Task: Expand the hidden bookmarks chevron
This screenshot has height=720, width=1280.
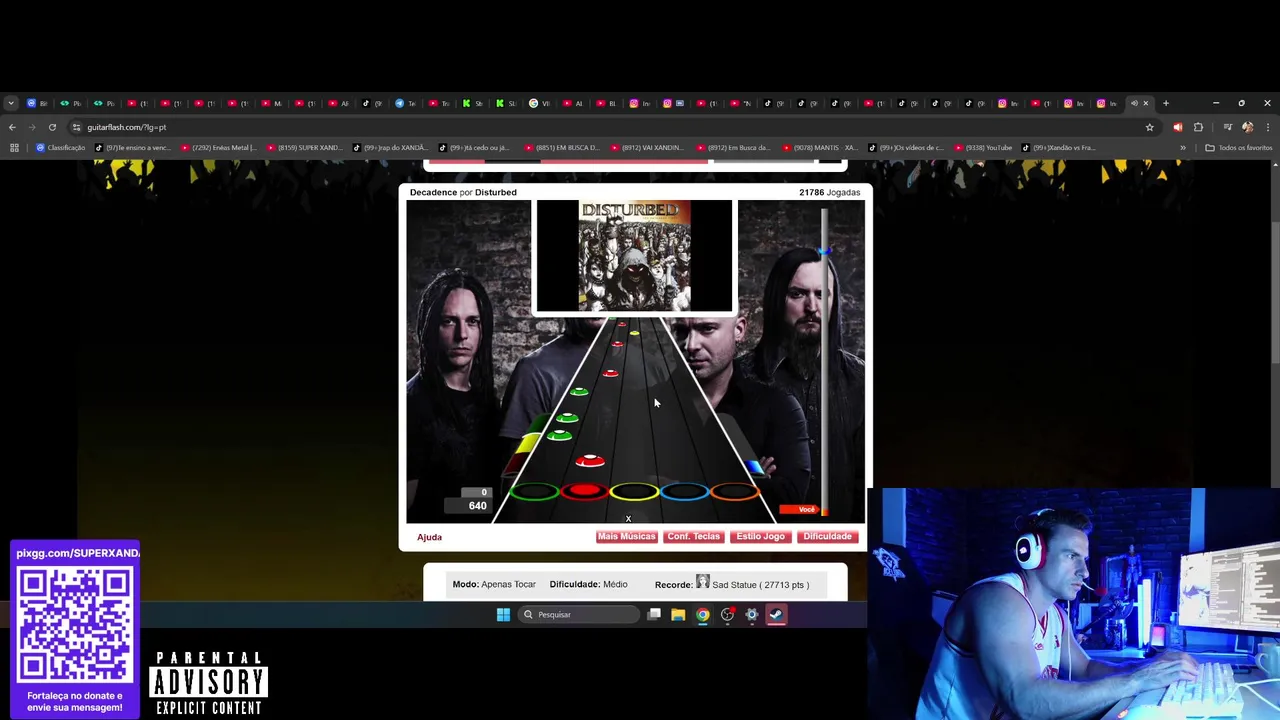Action: point(1182,148)
